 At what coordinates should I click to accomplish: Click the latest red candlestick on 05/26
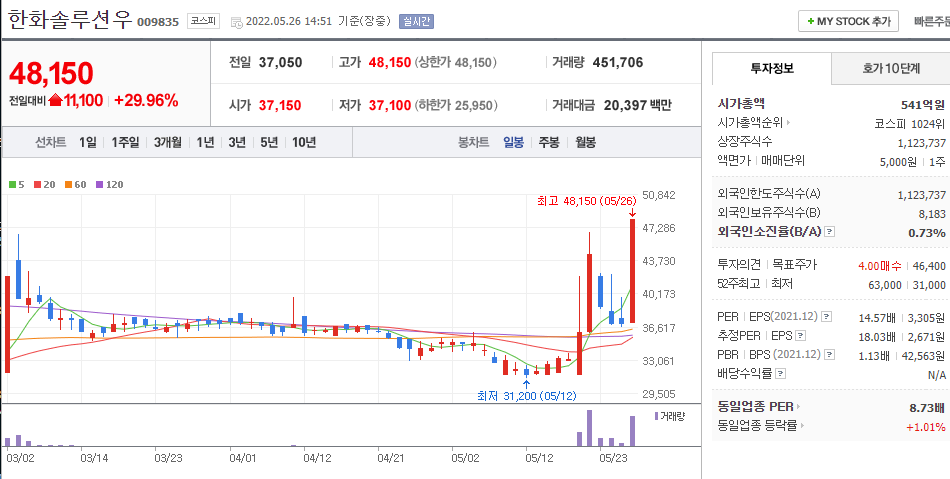tap(633, 271)
